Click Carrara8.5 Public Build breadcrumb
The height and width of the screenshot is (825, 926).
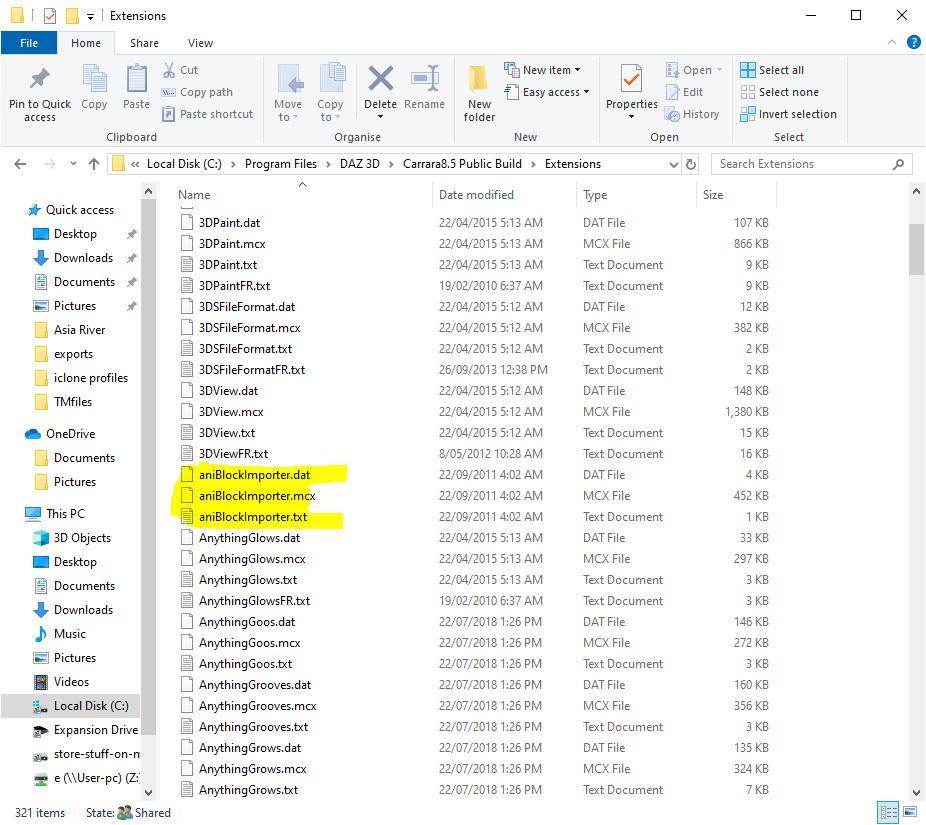(462, 164)
